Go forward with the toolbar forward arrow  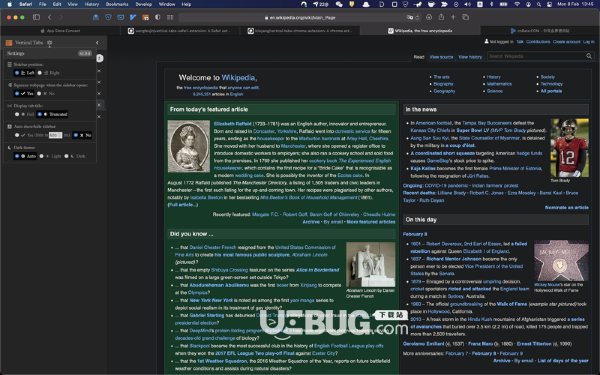[61, 17]
